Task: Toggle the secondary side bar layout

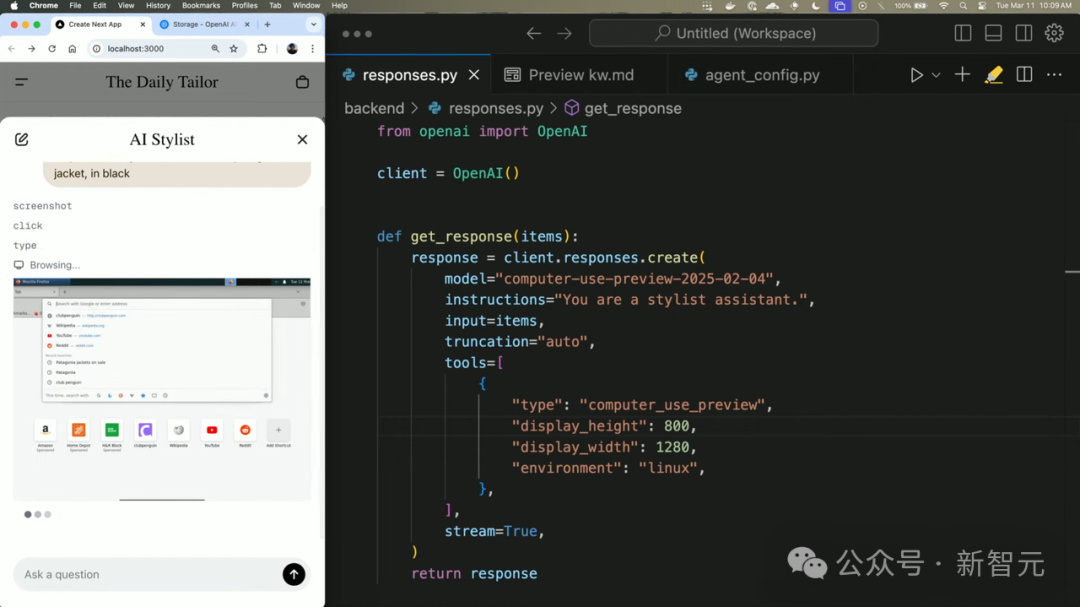Action: point(1023,32)
